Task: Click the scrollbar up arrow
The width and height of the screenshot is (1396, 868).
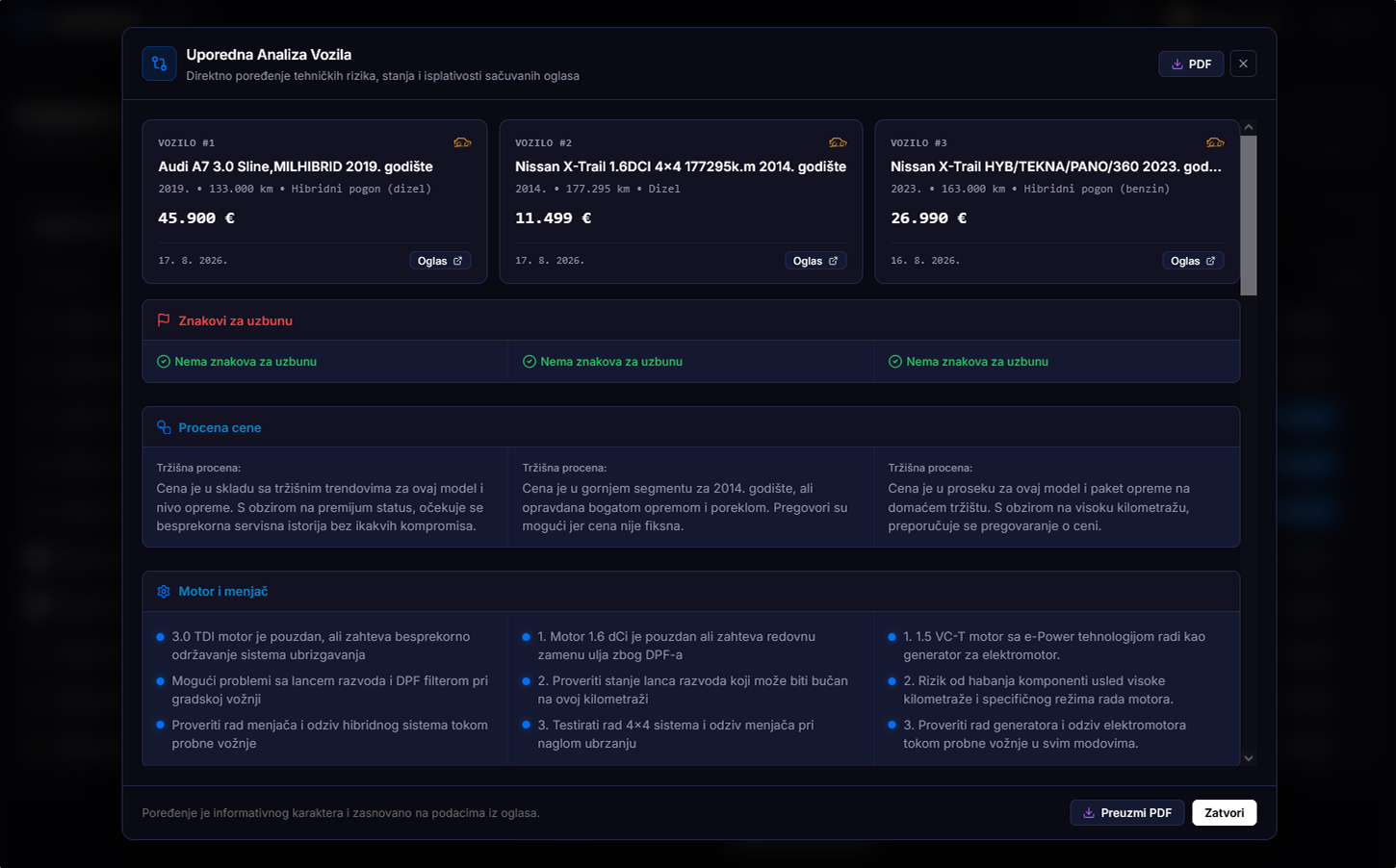Action: [1249, 127]
